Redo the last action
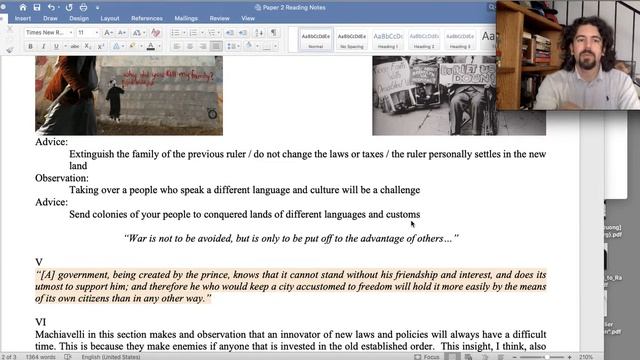Viewport: 640px width, 360px height. tap(69, 7)
